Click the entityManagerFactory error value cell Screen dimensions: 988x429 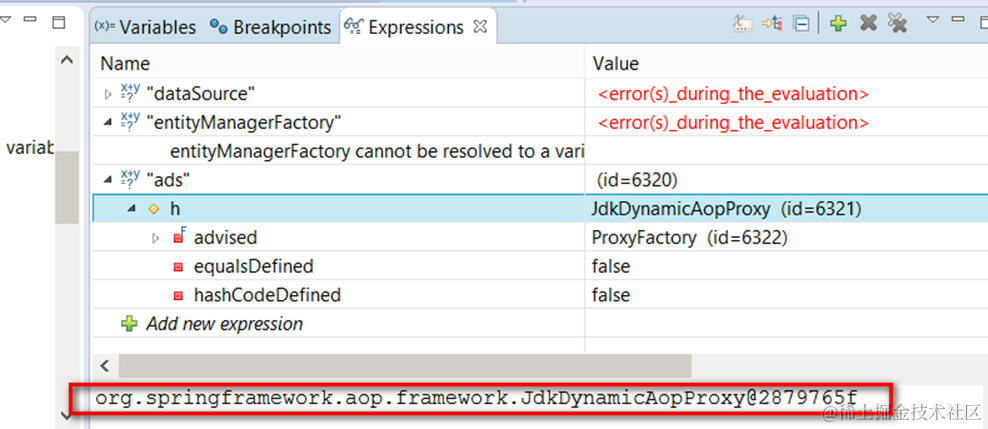(733, 122)
